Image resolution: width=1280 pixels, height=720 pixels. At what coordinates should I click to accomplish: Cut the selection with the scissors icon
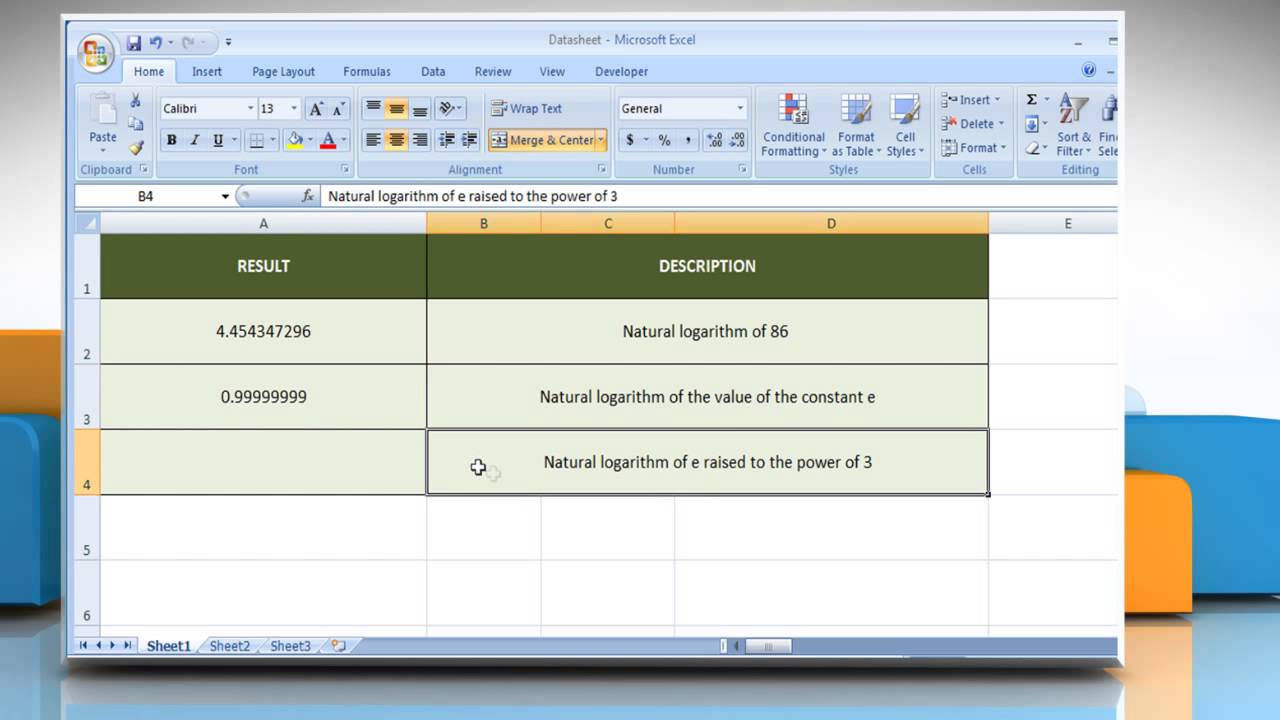136,101
